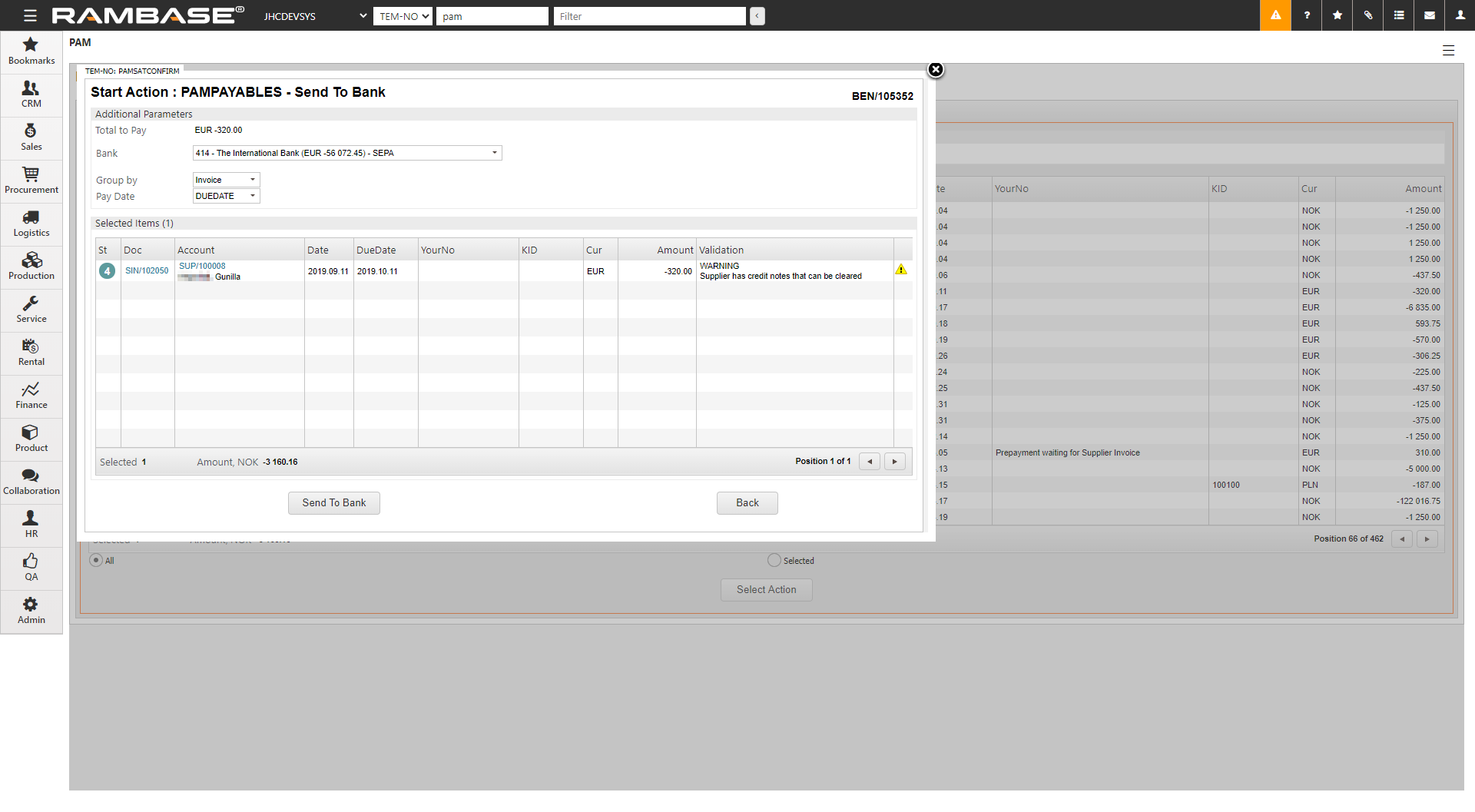The image size is (1475, 812).
Task: Open the SIN/102050 document link
Action: (x=147, y=270)
